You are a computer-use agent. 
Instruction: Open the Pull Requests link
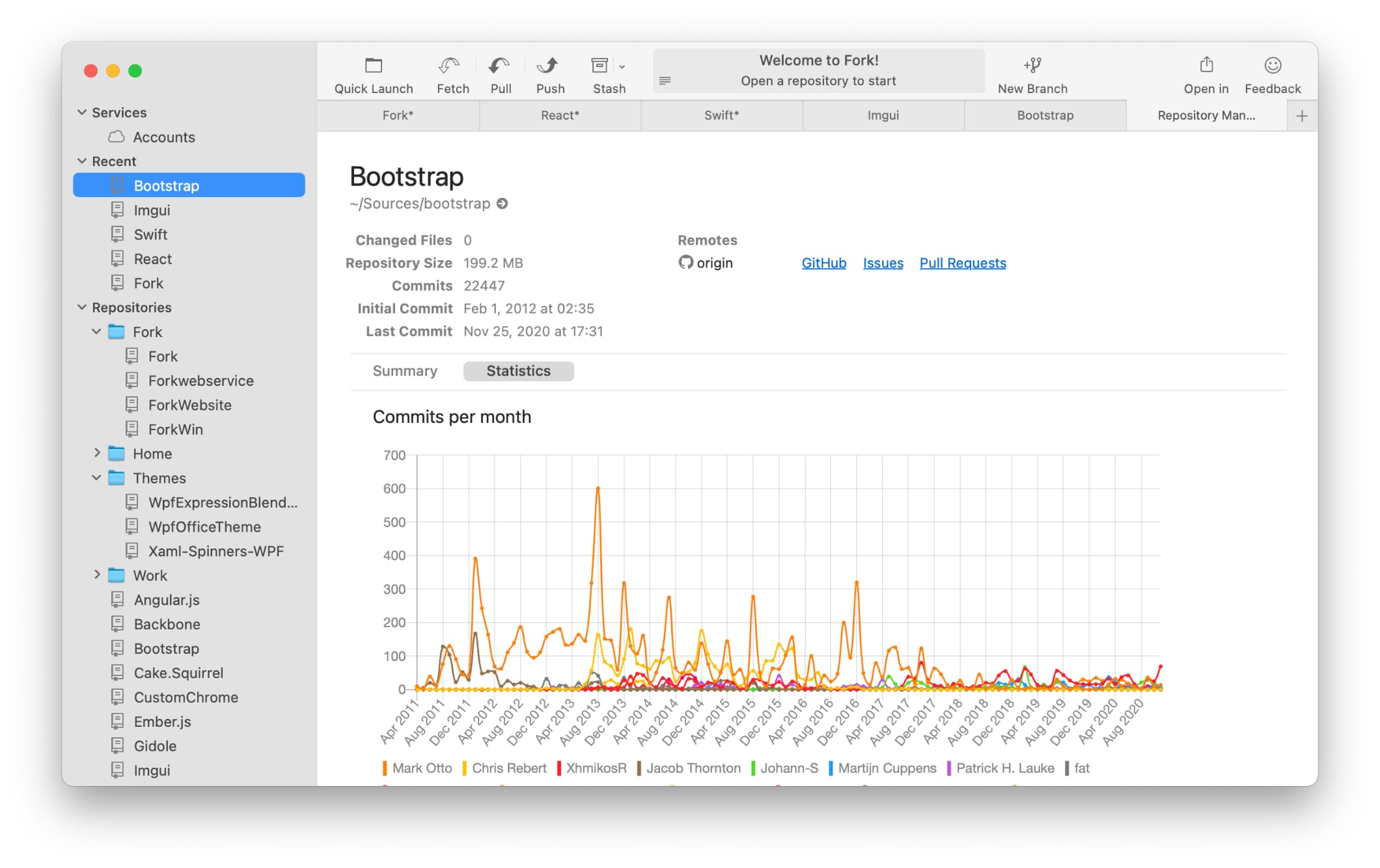963,263
